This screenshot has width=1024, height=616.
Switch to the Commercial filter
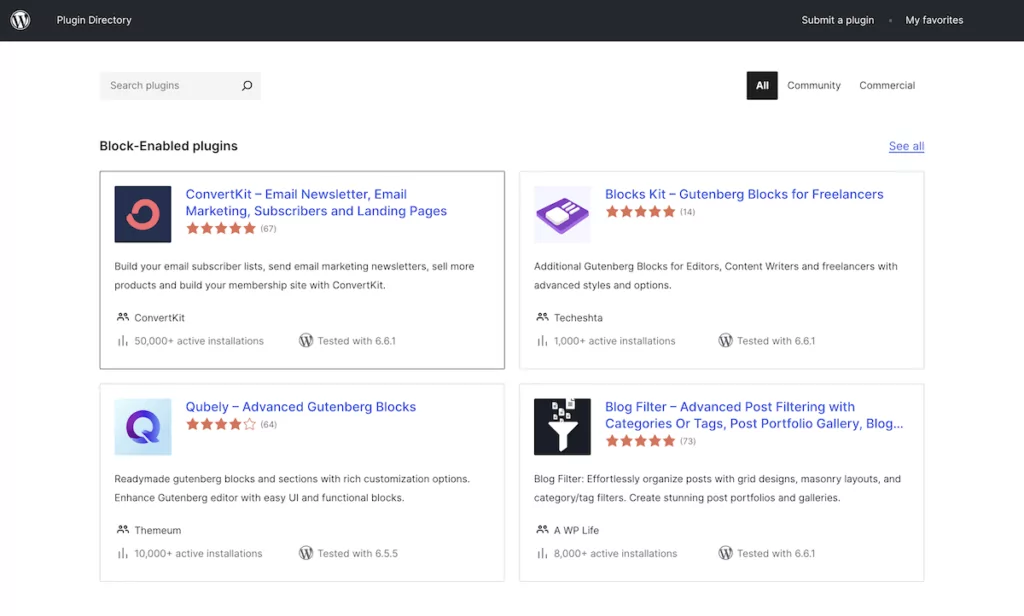pyautogui.click(x=887, y=86)
